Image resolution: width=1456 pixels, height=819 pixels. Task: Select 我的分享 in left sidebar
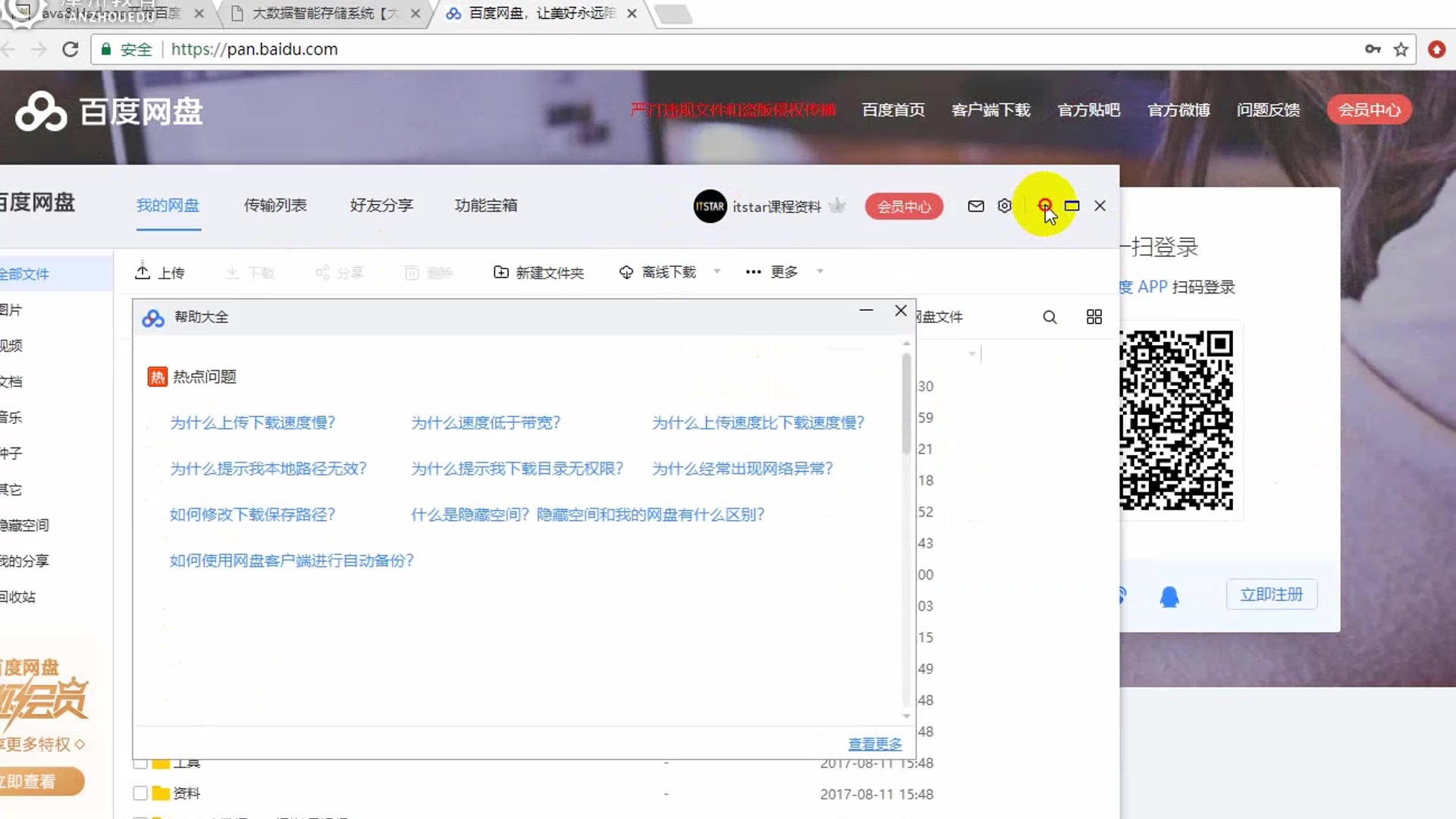[x=24, y=561]
